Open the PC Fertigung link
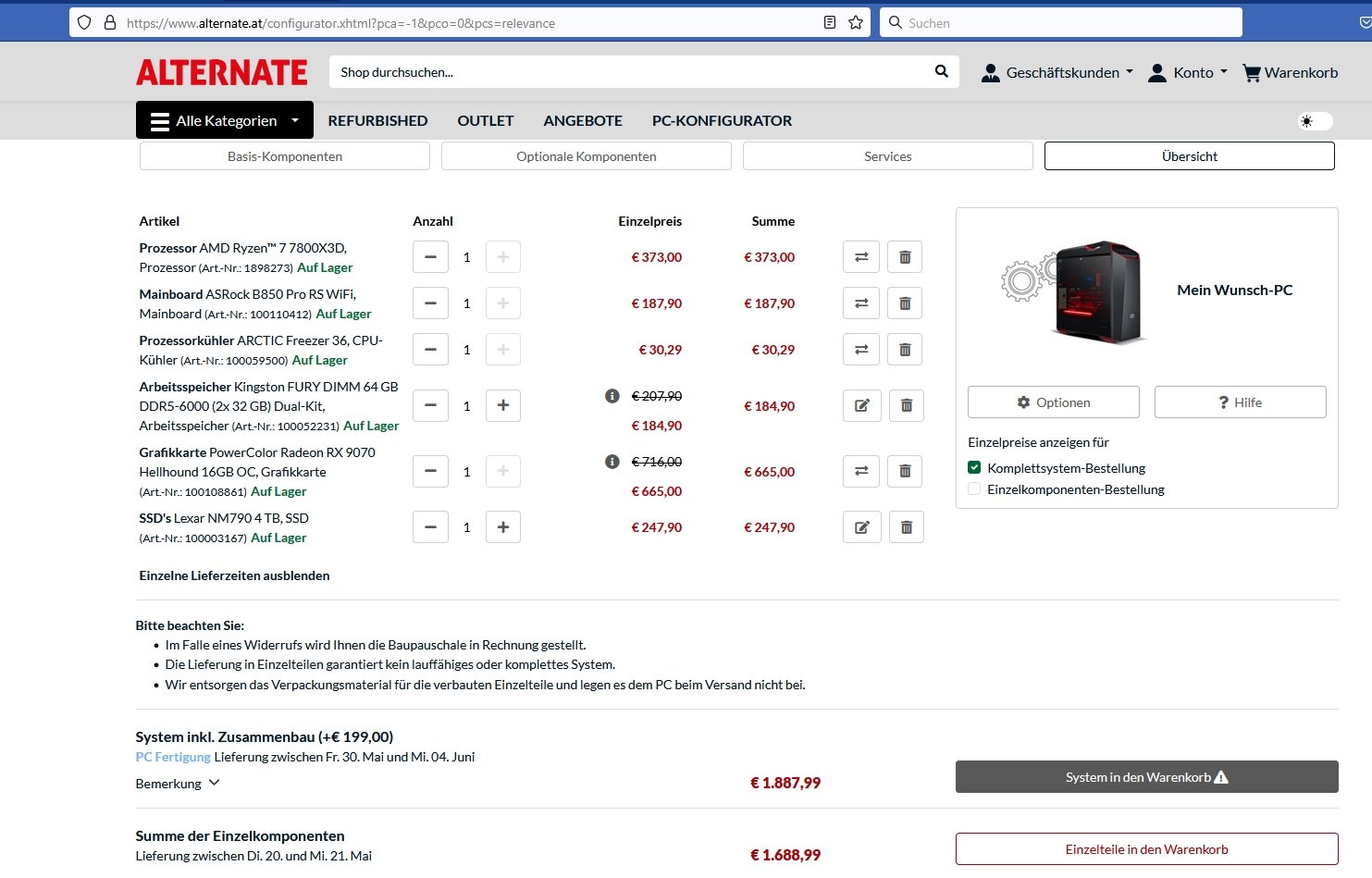 pos(173,757)
